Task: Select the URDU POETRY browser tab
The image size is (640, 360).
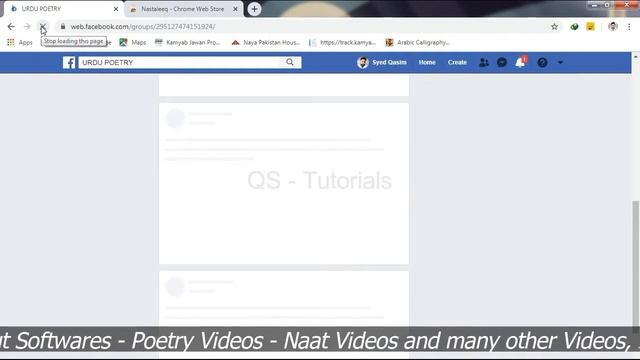Action: point(63,9)
